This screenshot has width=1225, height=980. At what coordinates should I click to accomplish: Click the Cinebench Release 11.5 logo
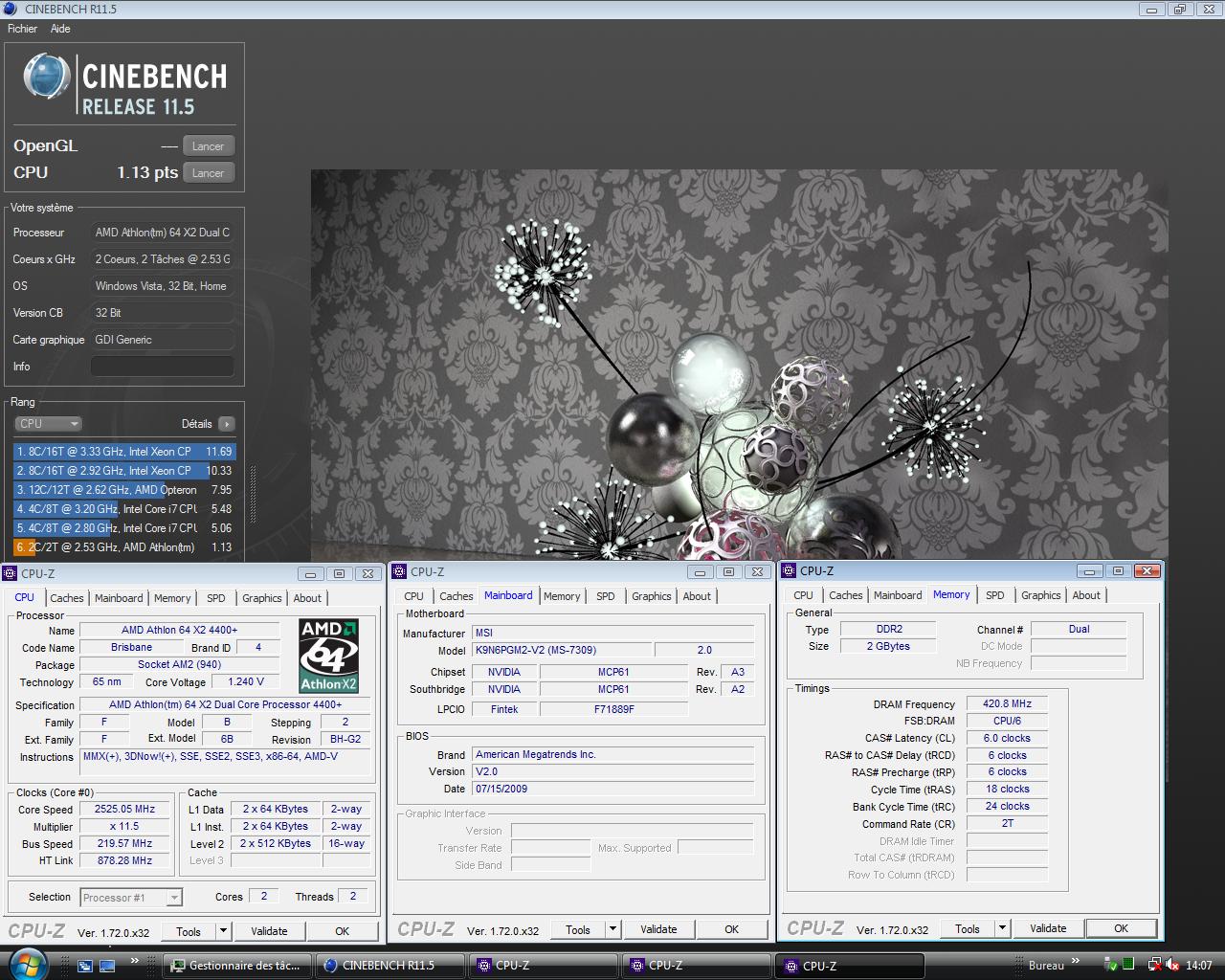[126, 84]
